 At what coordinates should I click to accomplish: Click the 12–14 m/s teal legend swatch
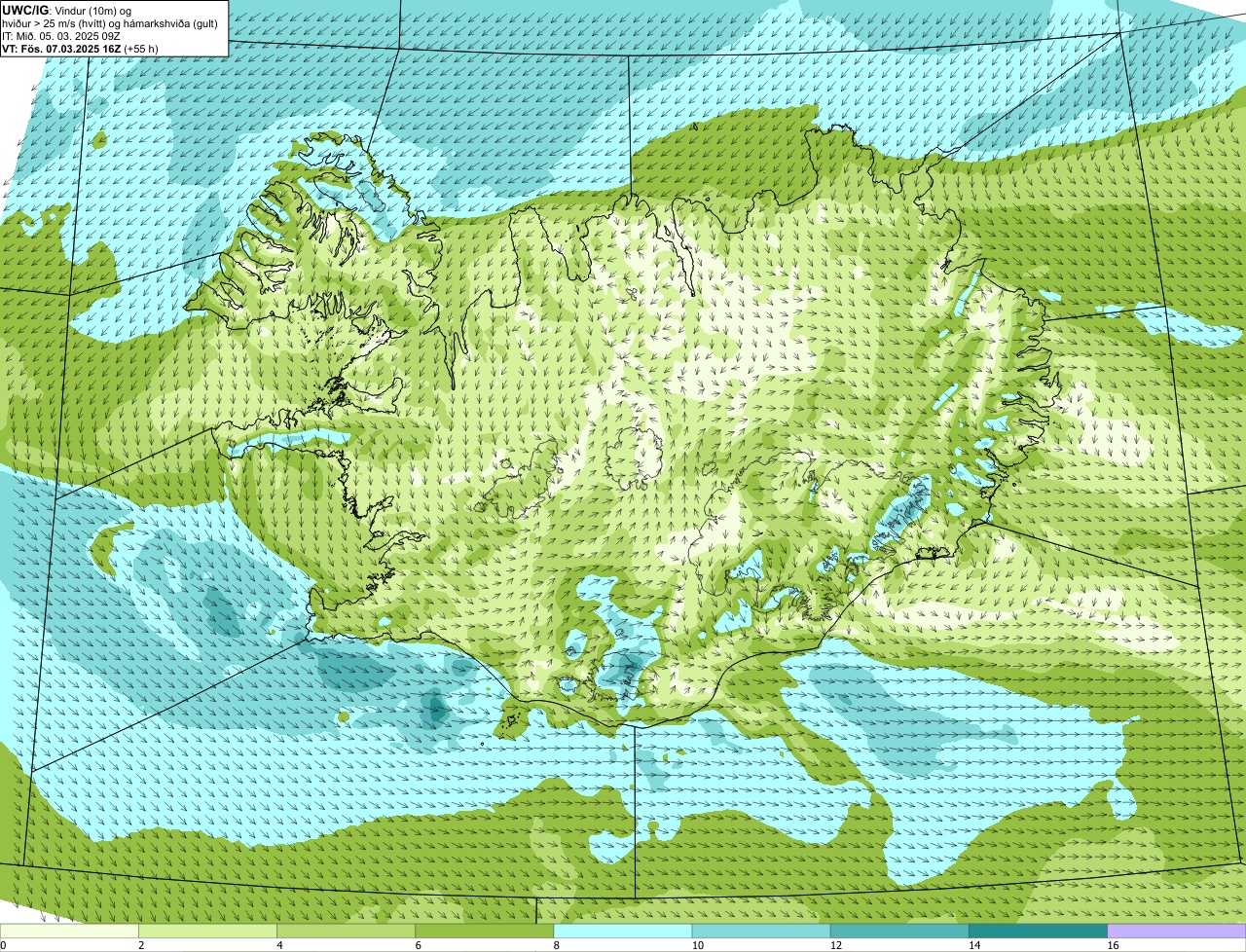899,931
